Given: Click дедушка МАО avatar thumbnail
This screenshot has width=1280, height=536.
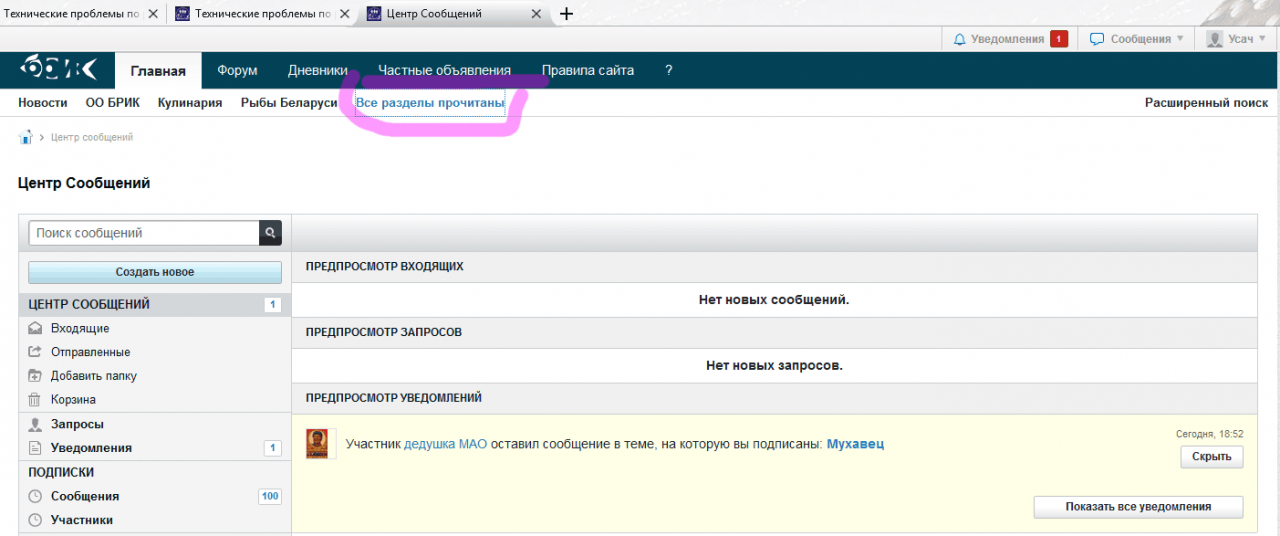Looking at the screenshot, I should (315, 443).
